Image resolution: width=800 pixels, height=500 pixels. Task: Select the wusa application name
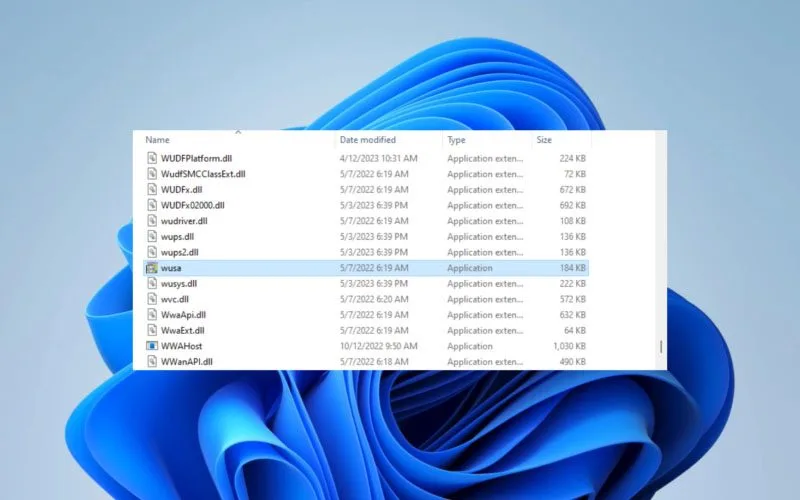pos(171,268)
